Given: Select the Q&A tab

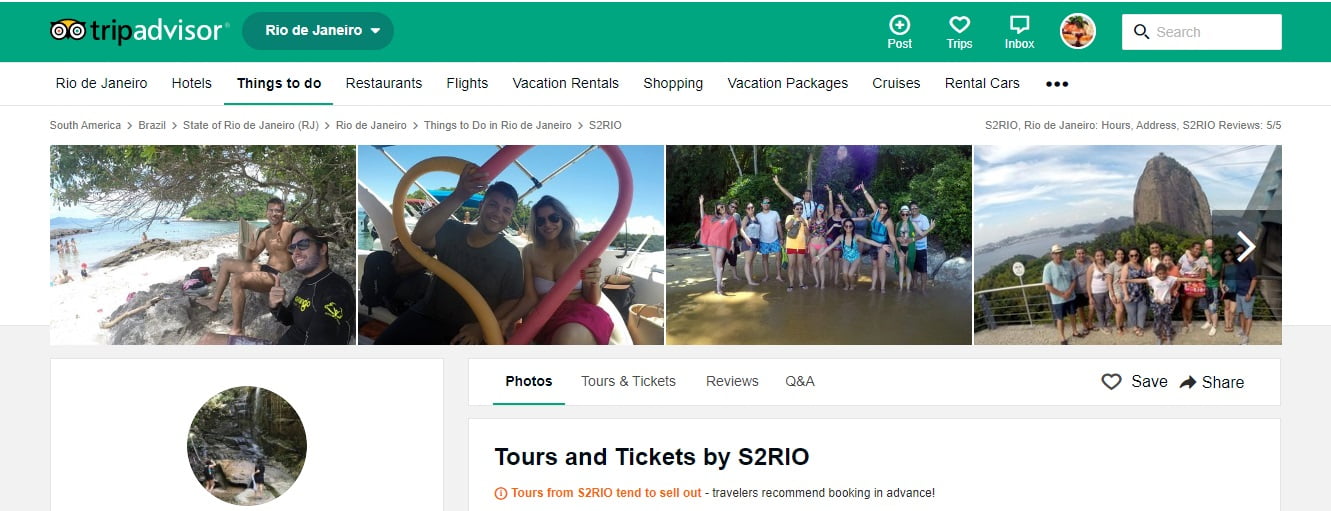Looking at the screenshot, I should [800, 381].
